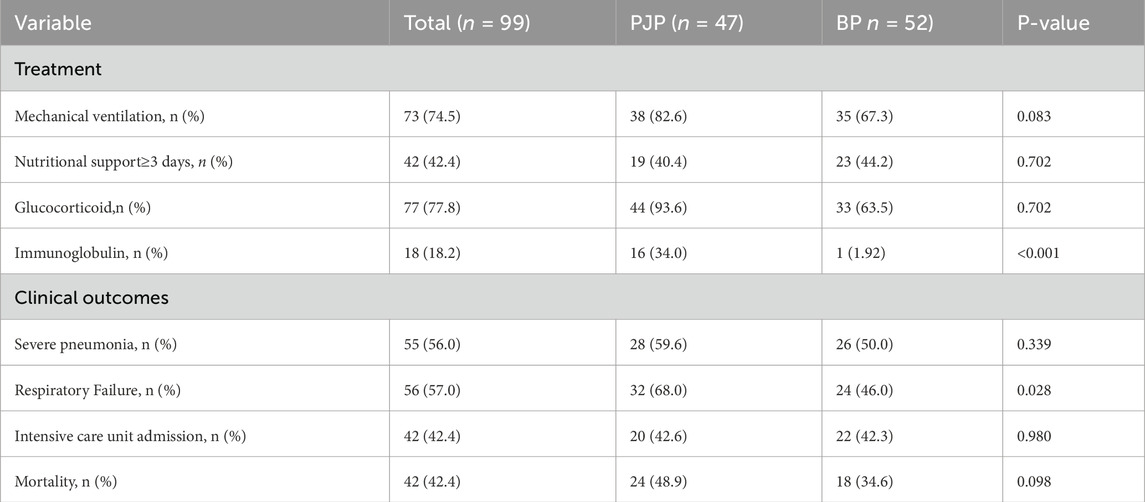Select the Intensive care unit admission label

tap(131, 435)
